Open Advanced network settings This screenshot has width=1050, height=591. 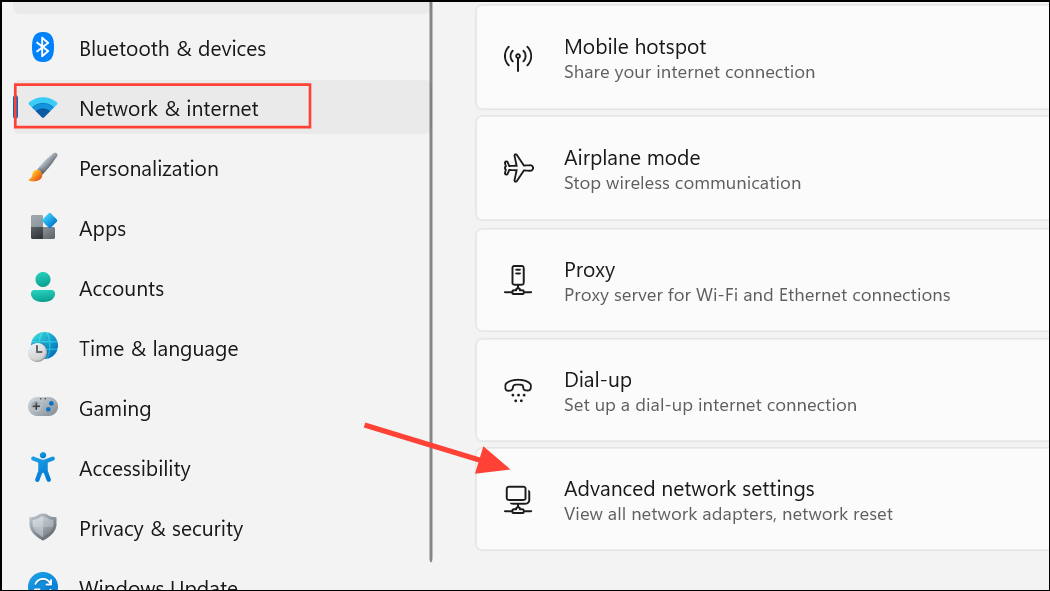763,500
